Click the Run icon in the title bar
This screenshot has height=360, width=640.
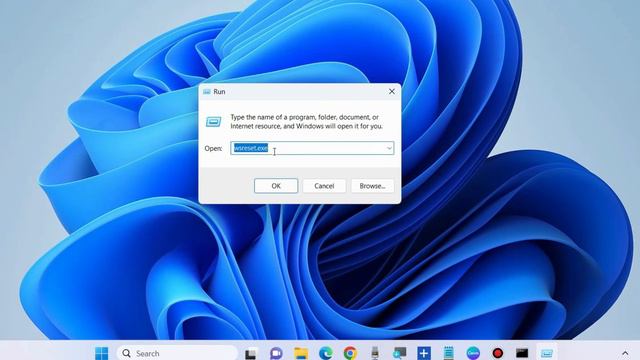pos(207,92)
